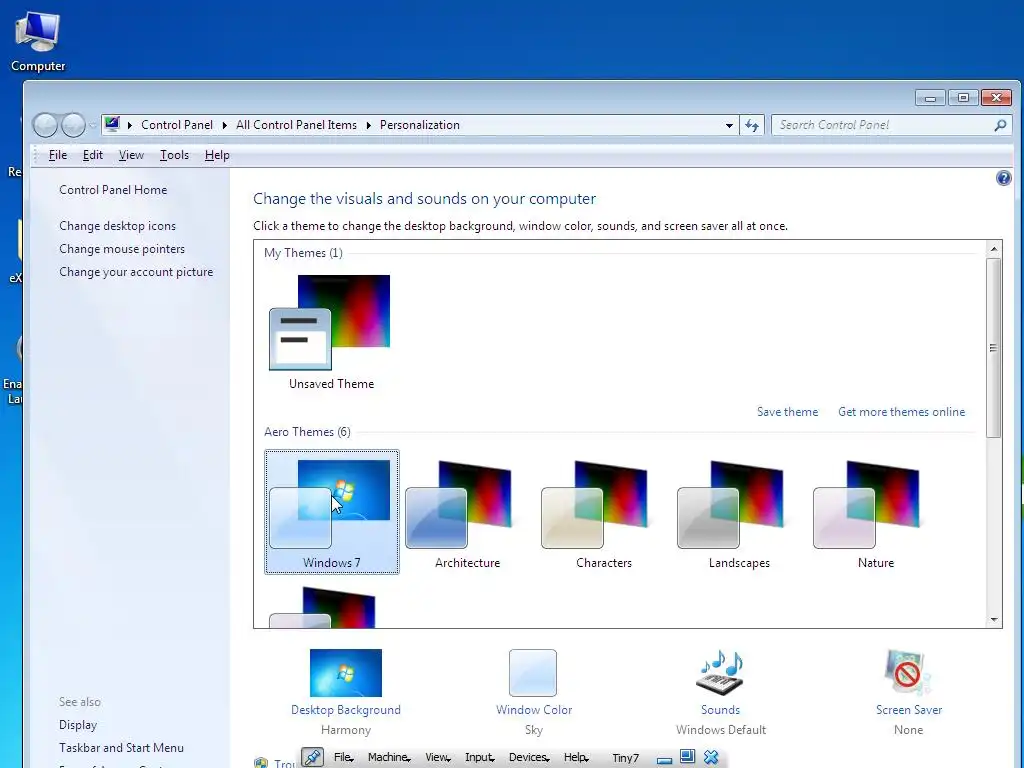Image resolution: width=1024 pixels, height=768 pixels.
Task: Expand the address bar history dropdown
Action: 729,125
